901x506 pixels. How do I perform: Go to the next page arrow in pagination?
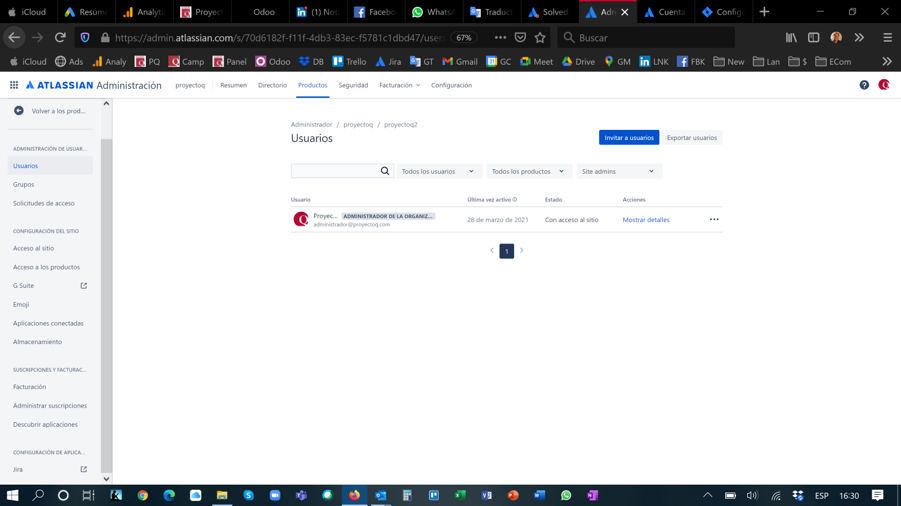pos(522,250)
